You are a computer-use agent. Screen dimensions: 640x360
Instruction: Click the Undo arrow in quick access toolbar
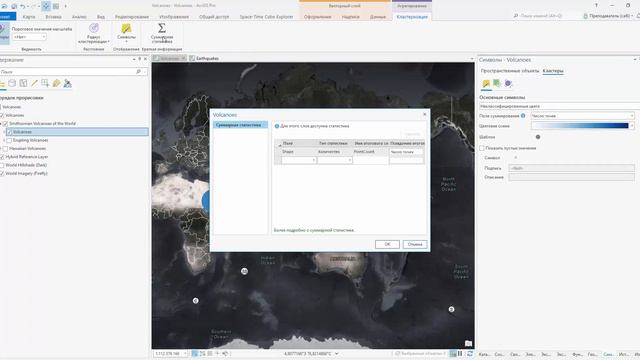click(x=23, y=6)
